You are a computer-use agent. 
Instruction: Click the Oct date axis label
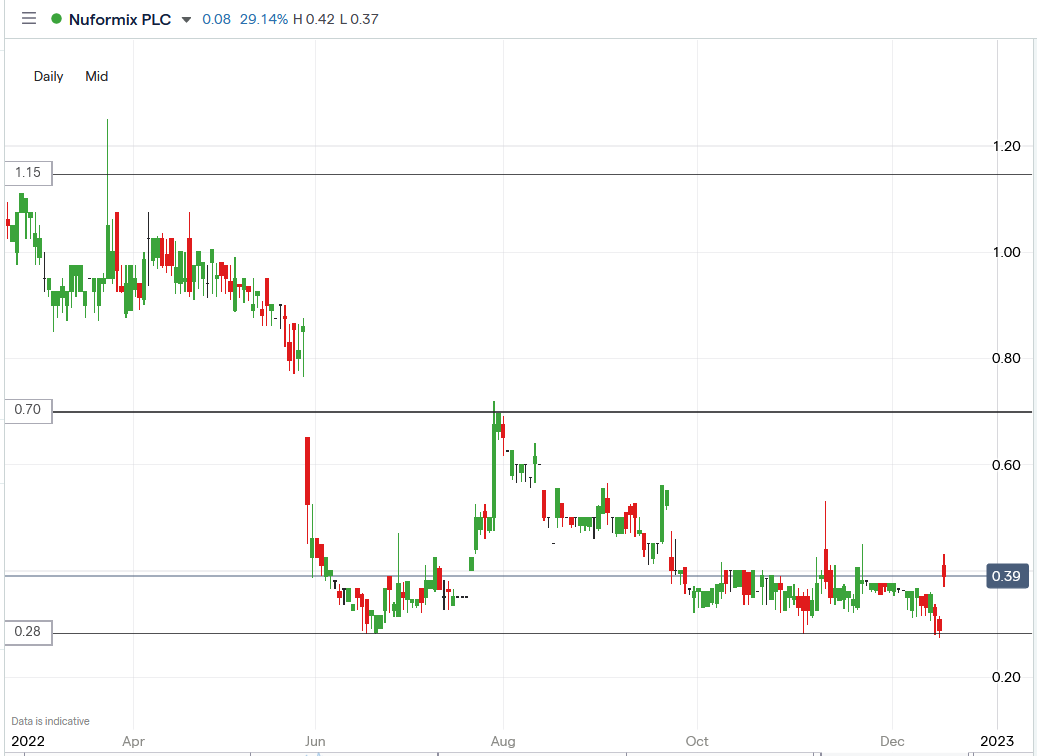coord(697,741)
